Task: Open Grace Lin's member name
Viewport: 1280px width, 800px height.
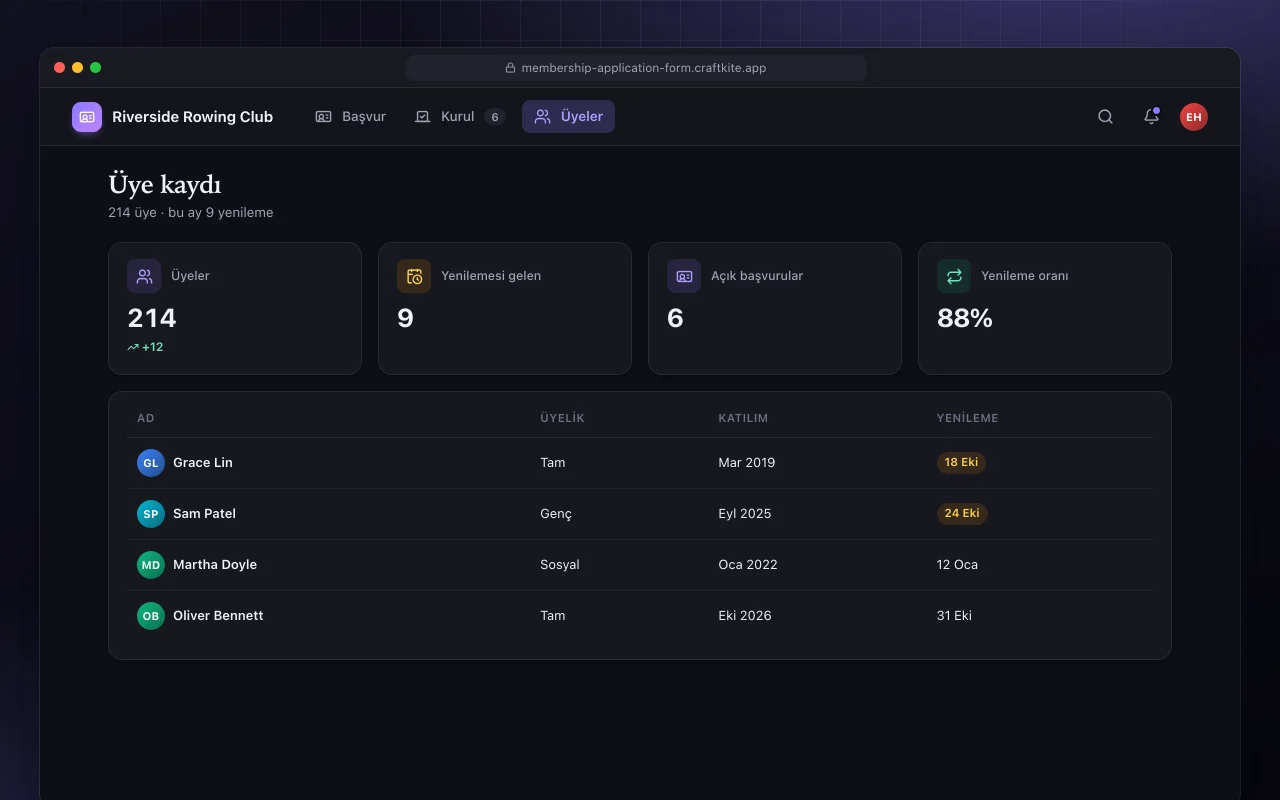Action: [x=203, y=463]
